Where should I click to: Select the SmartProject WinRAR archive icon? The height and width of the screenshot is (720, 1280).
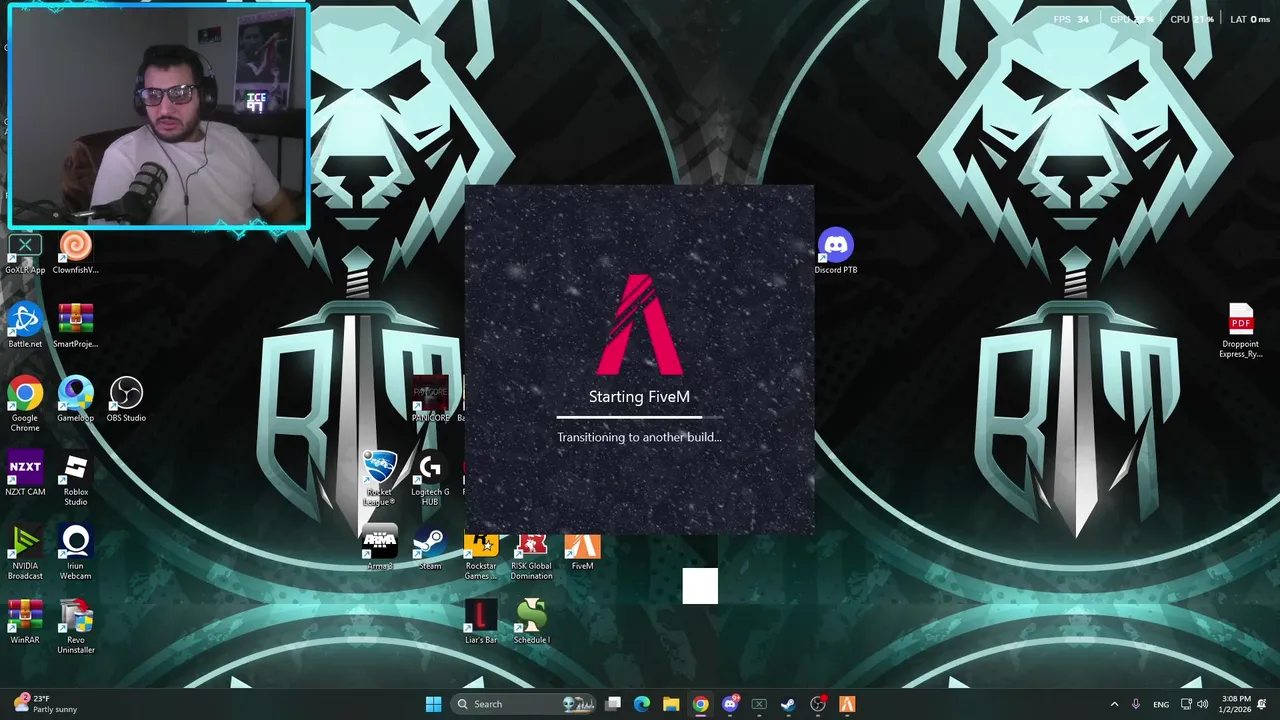(75, 326)
